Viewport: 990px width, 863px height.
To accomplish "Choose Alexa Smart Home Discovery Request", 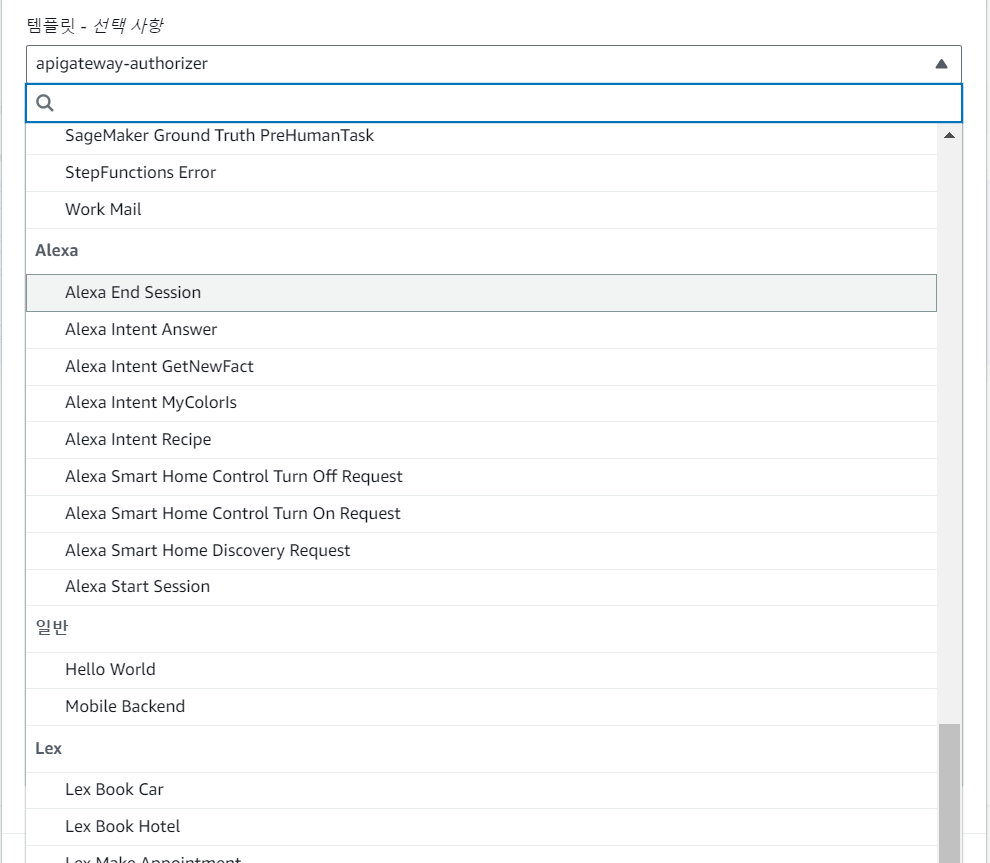I will [x=481, y=551].
